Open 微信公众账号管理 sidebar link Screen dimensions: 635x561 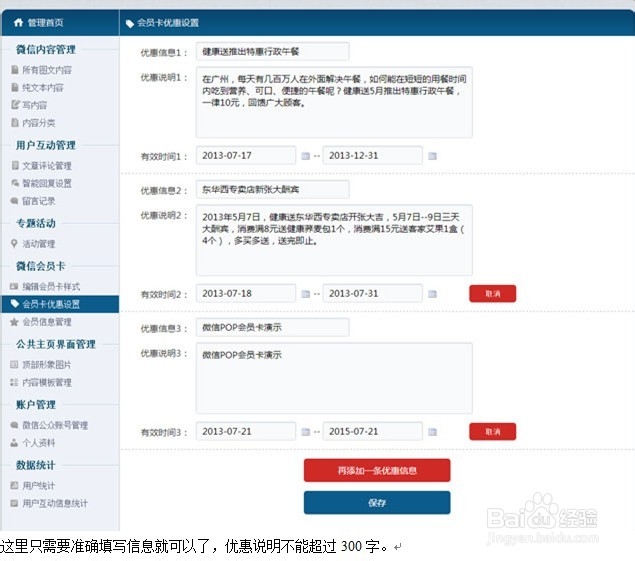point(55,425)
